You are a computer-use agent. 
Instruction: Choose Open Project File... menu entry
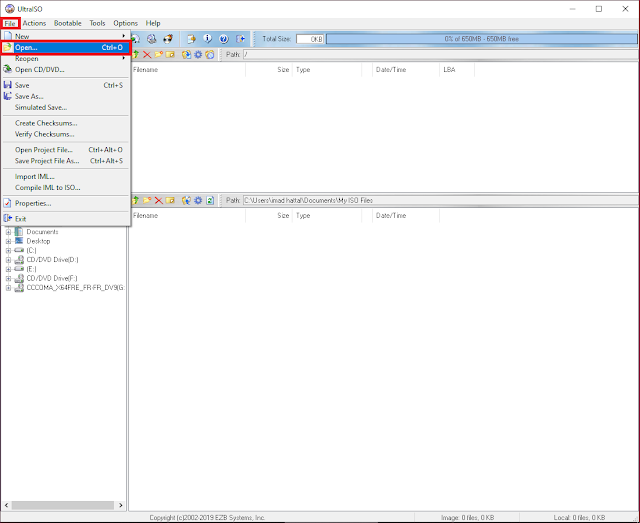pos(65,150)
